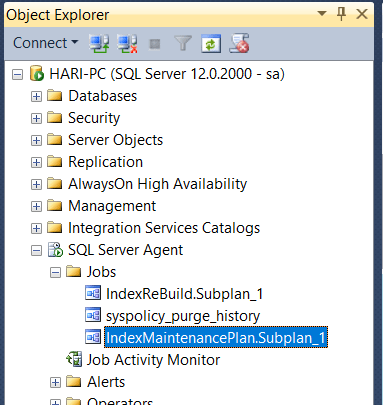This screenshot has width=383, height=405.
Task: Select the Alerts tree label
Action: 106,382
